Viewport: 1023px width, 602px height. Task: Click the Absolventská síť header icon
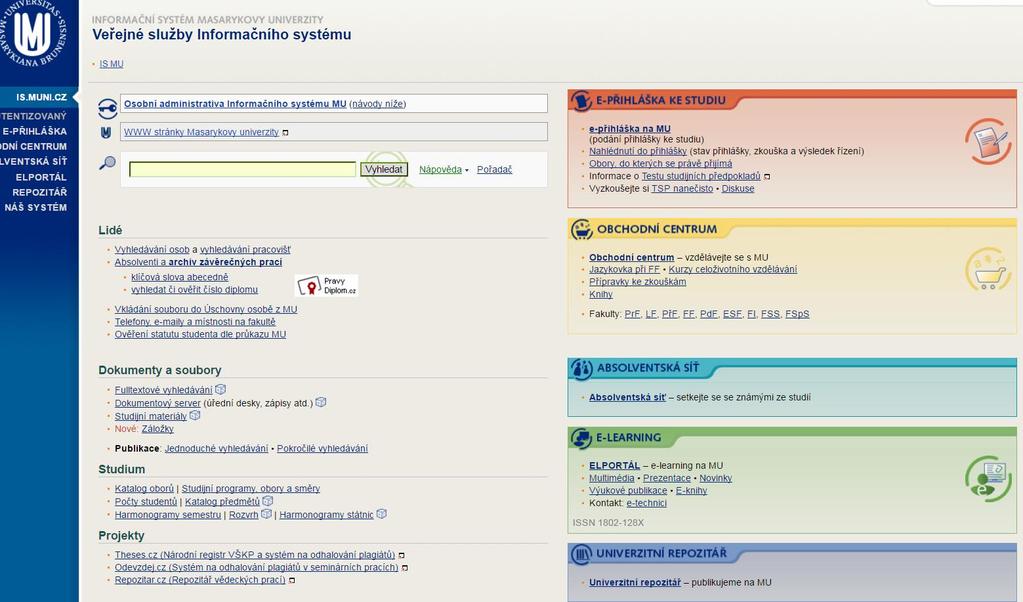(x=581, y=369)
